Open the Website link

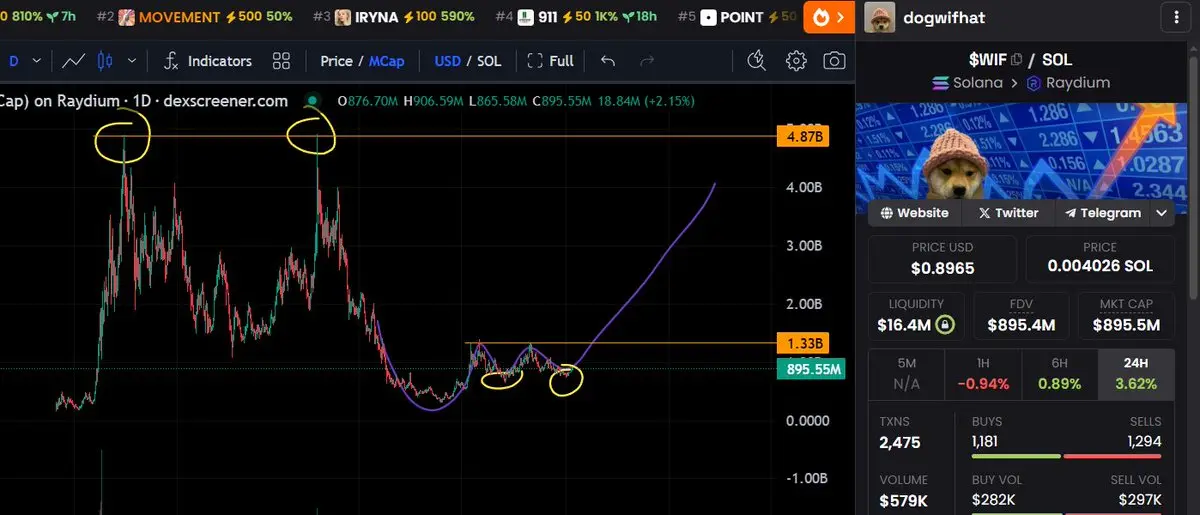click(x=914, y=213)
